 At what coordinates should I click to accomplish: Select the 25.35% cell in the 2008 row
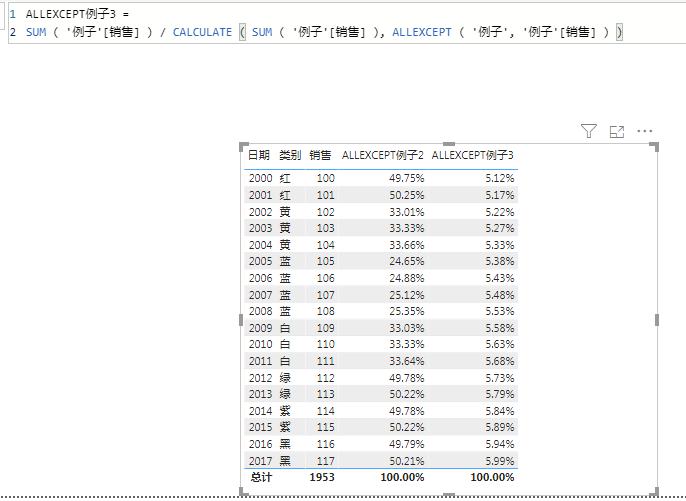point(406,311)
